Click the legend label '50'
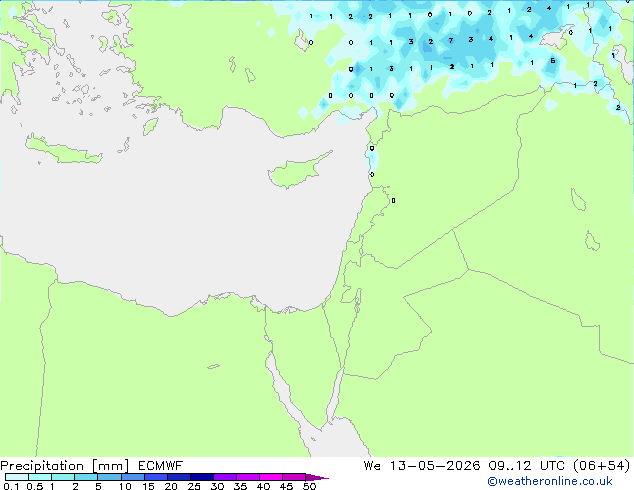 coord(309,486)
